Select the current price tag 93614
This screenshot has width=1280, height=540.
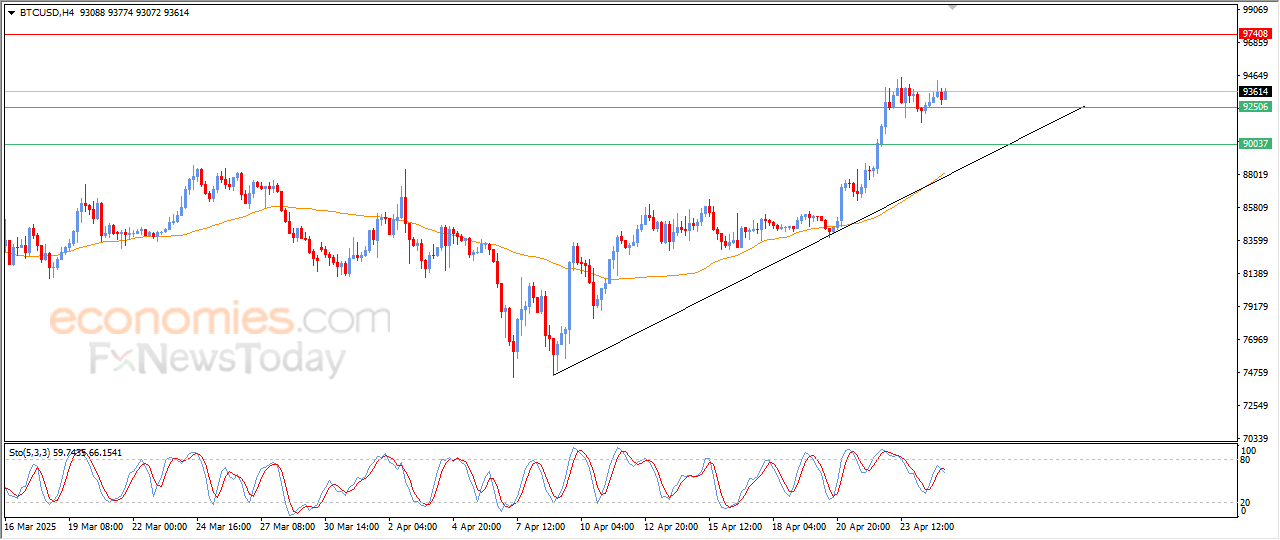1255,92
